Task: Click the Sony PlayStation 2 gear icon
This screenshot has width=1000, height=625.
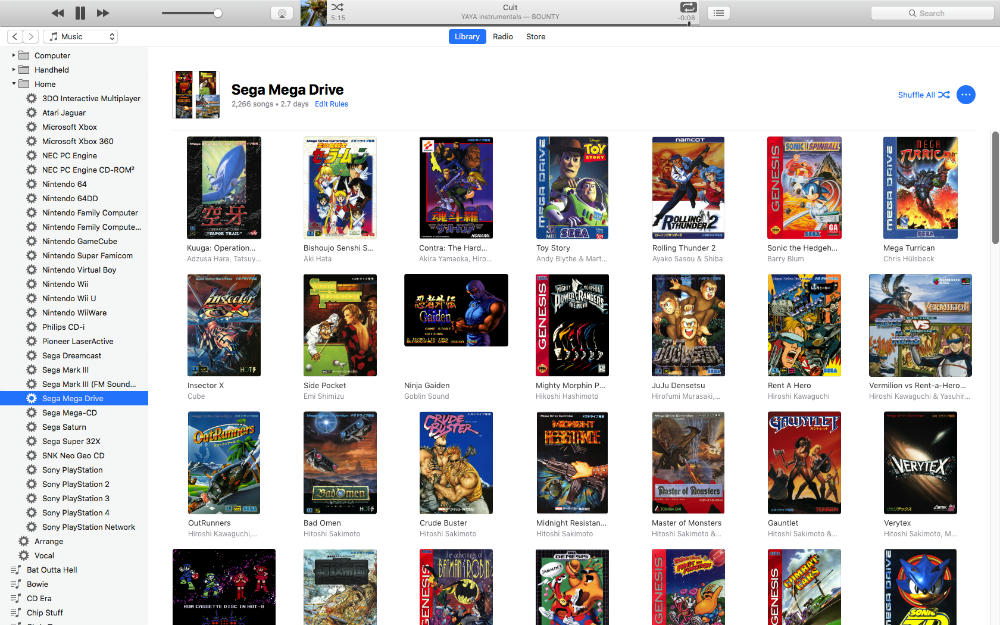Action: tap(31, 484)
